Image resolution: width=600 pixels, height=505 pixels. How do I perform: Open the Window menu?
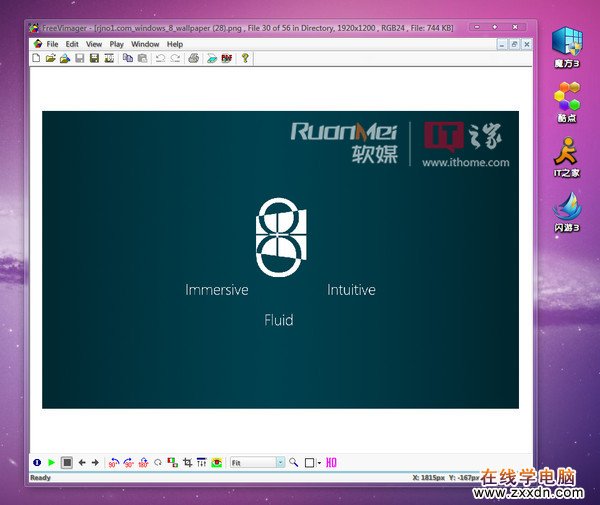click(x=145, y=44)
